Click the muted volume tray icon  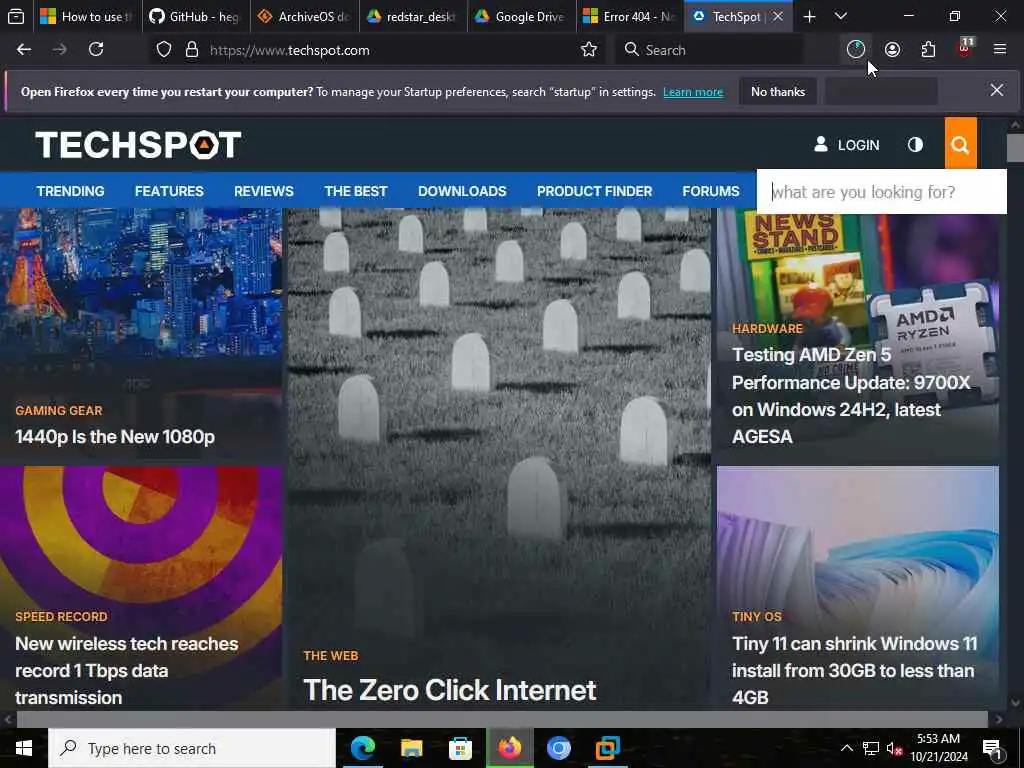click(x=894, y=748)
